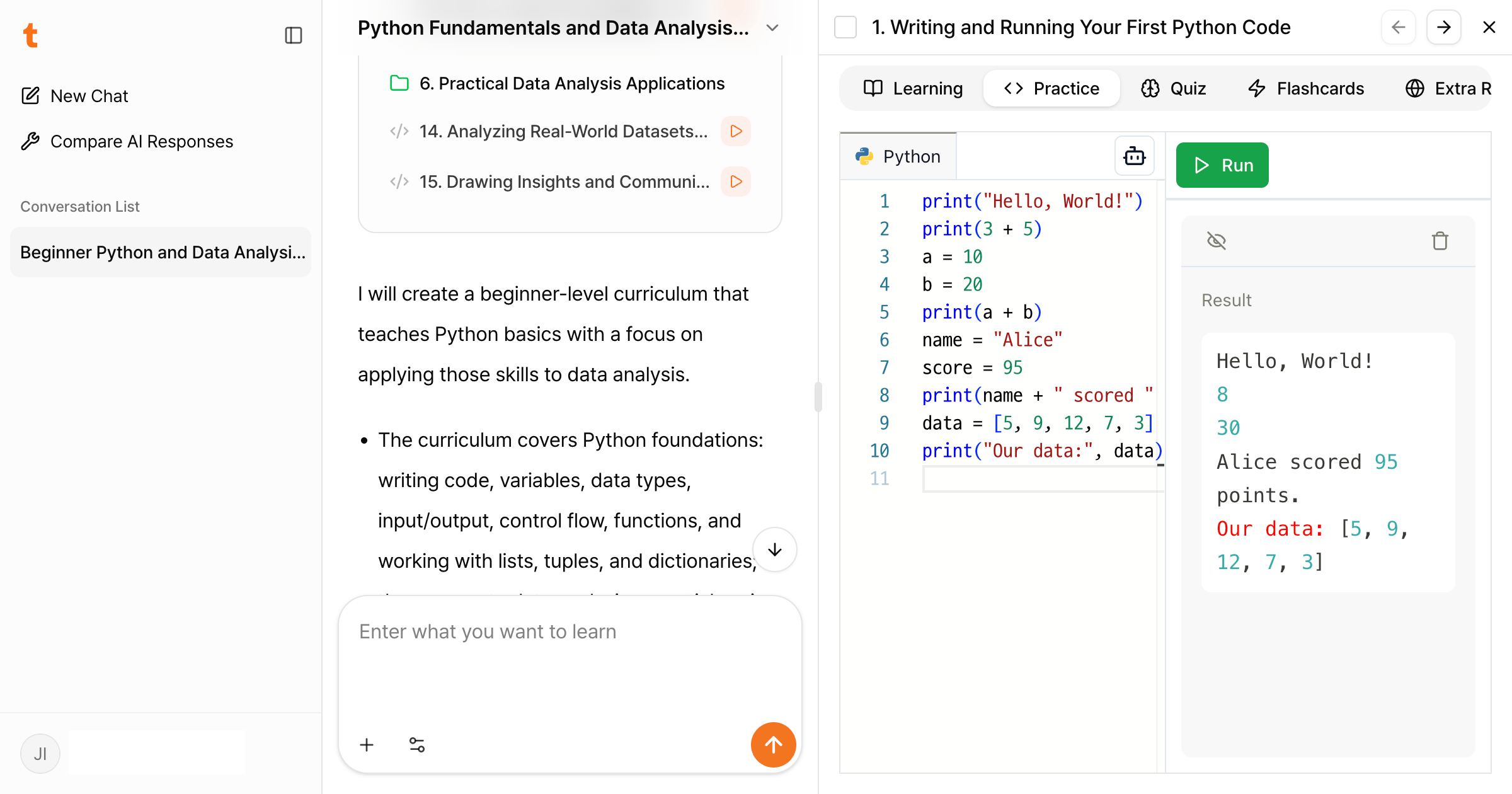Viewport: 1512px width, 794px height.
Task: Play lesson 15 Drawing Insights
Action: pyautogui.click(x=736, y=181)
